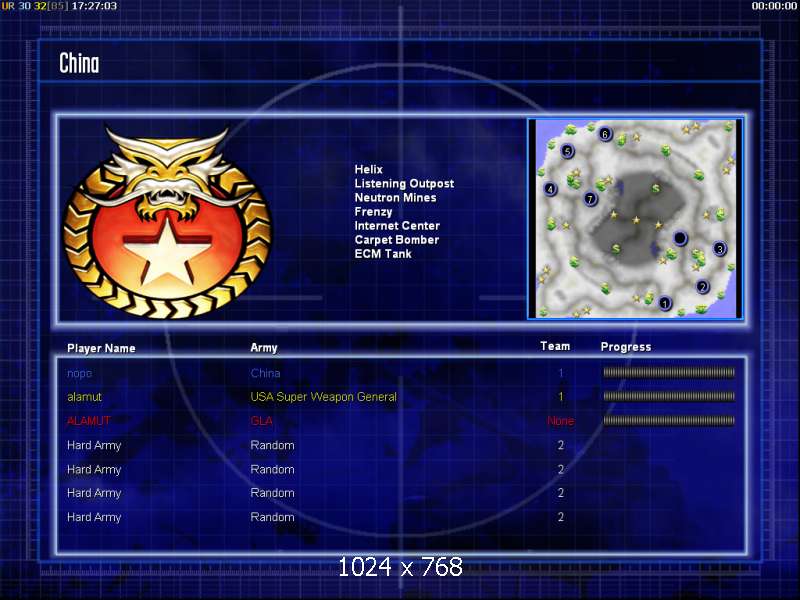
Task: Click the solid black marker on the minimap
Action: click(x=680, y=238)
